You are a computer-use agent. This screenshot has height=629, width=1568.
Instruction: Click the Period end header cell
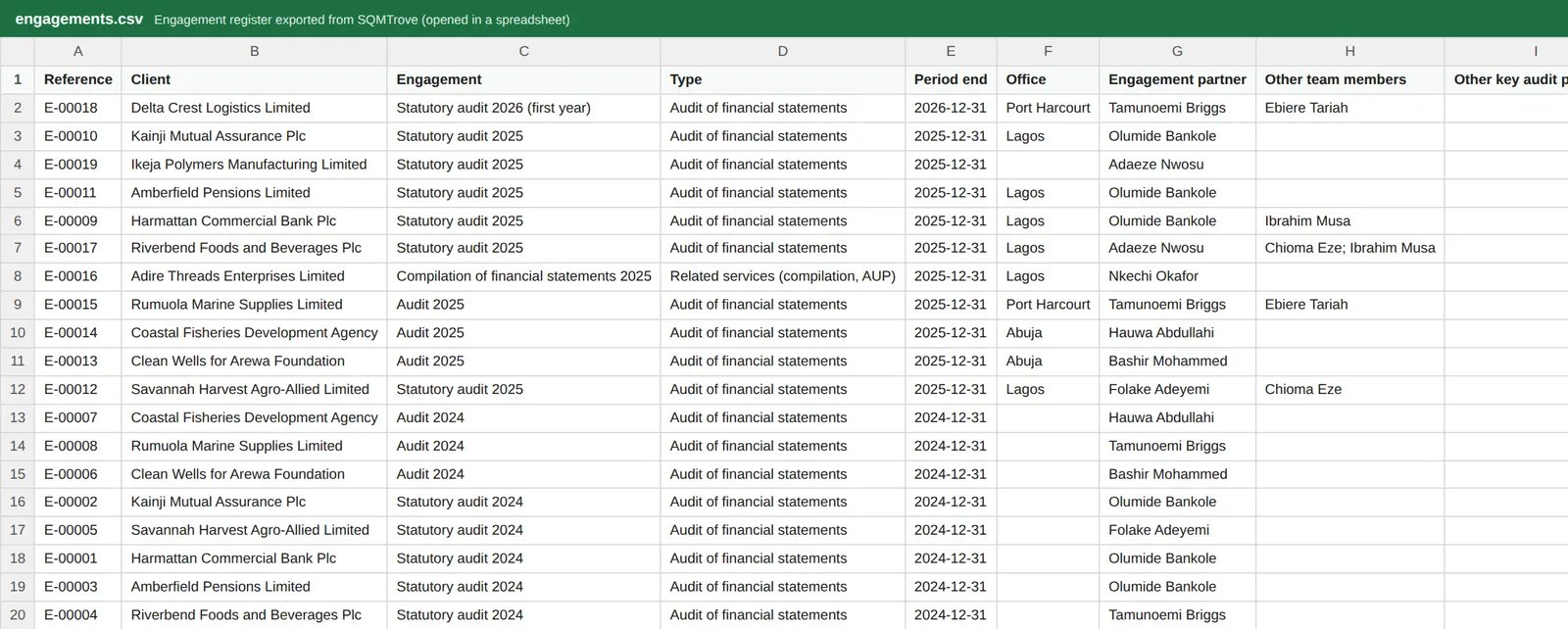point(951,79)
